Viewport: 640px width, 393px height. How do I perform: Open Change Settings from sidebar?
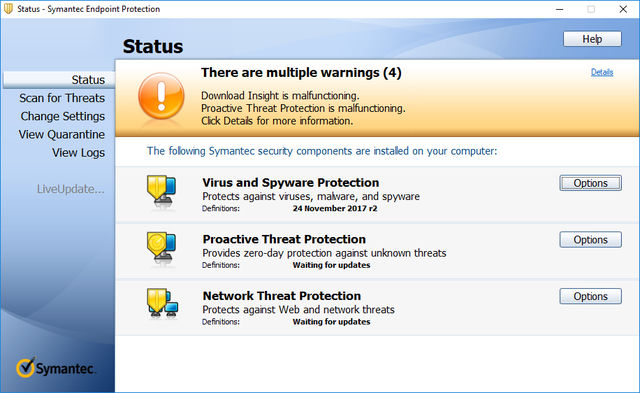coord(63,116)
